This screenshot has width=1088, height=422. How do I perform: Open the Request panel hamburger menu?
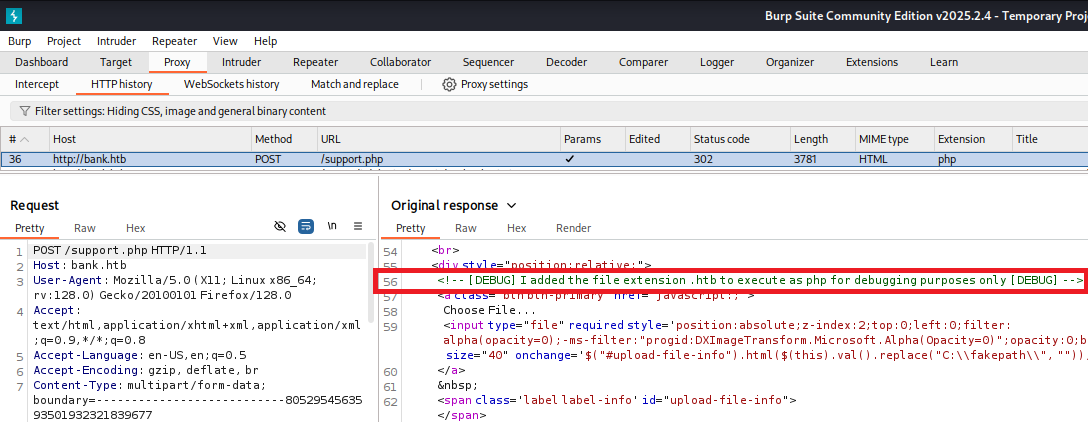pos(358,227)
